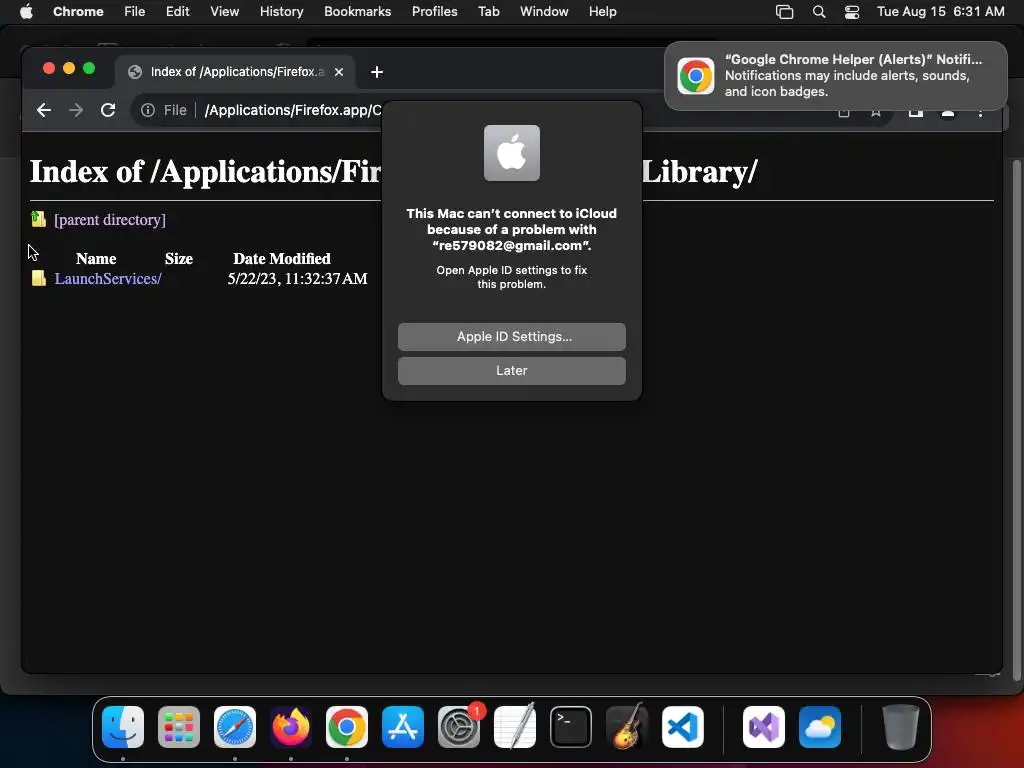Click the Apple logo in the menu bar

(26, 11)
